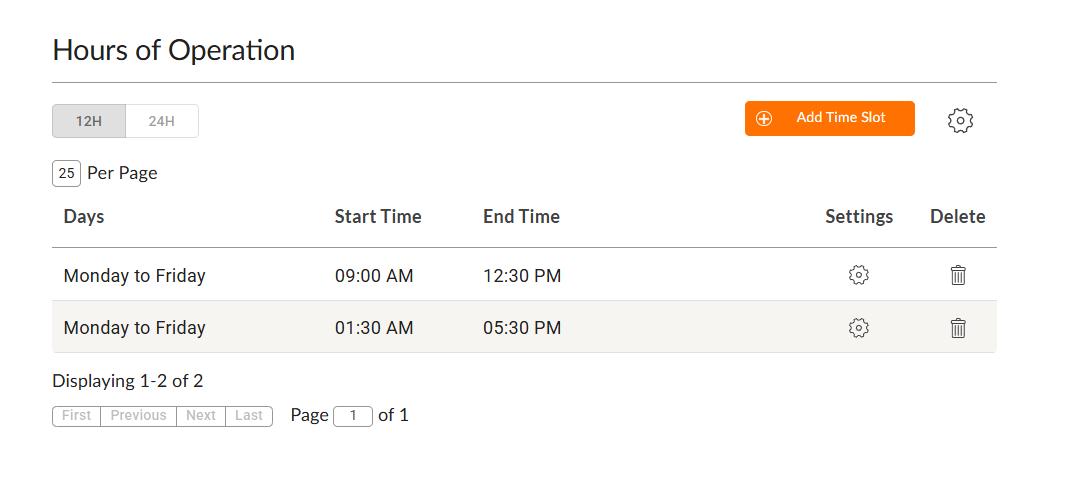Image resolution: width=1082 pixels, height=484 pixels.
Task: Sort by the Days column header
Action: pos(84,216)
